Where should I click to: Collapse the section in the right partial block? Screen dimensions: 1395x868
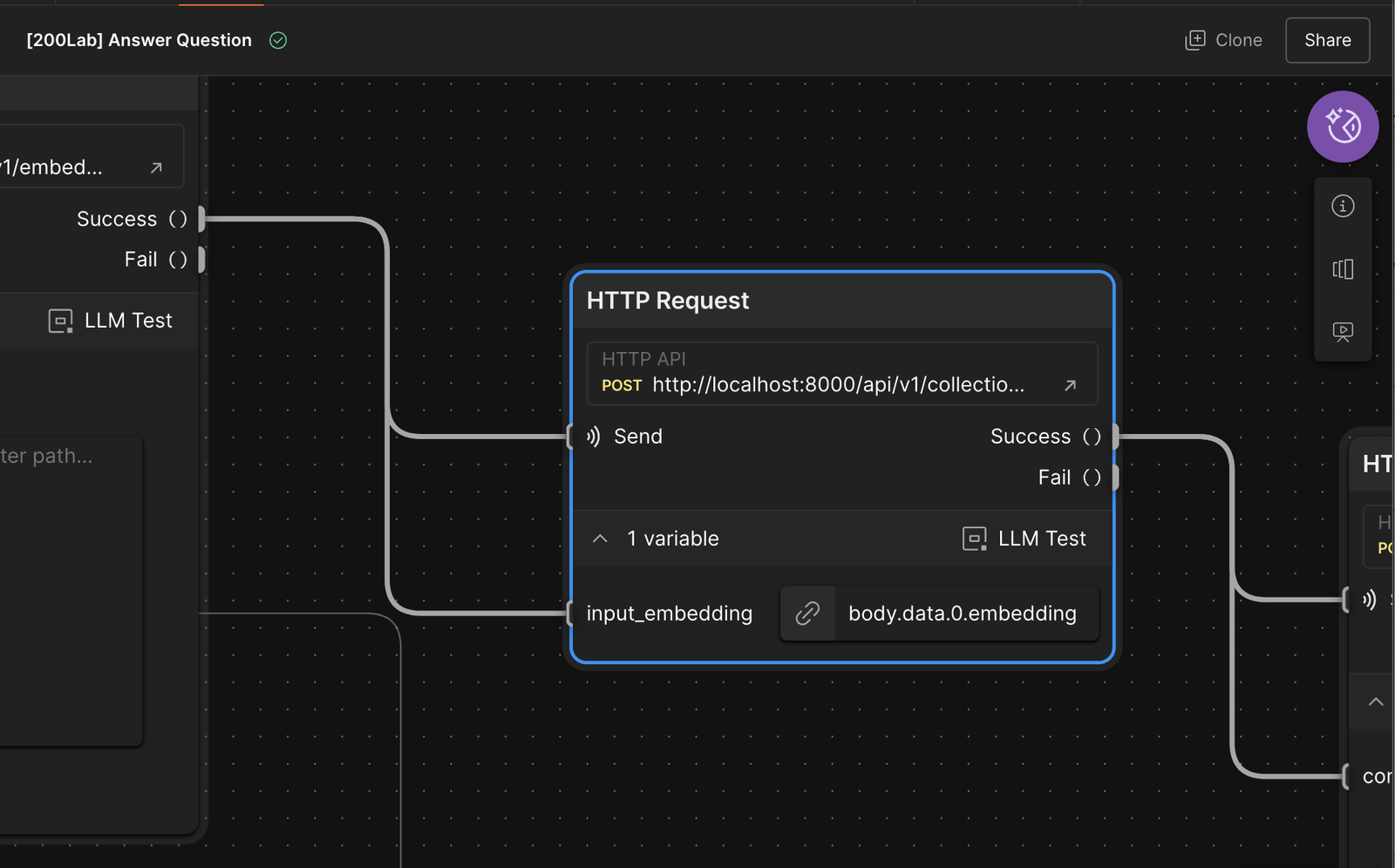tap(1375, 702)
